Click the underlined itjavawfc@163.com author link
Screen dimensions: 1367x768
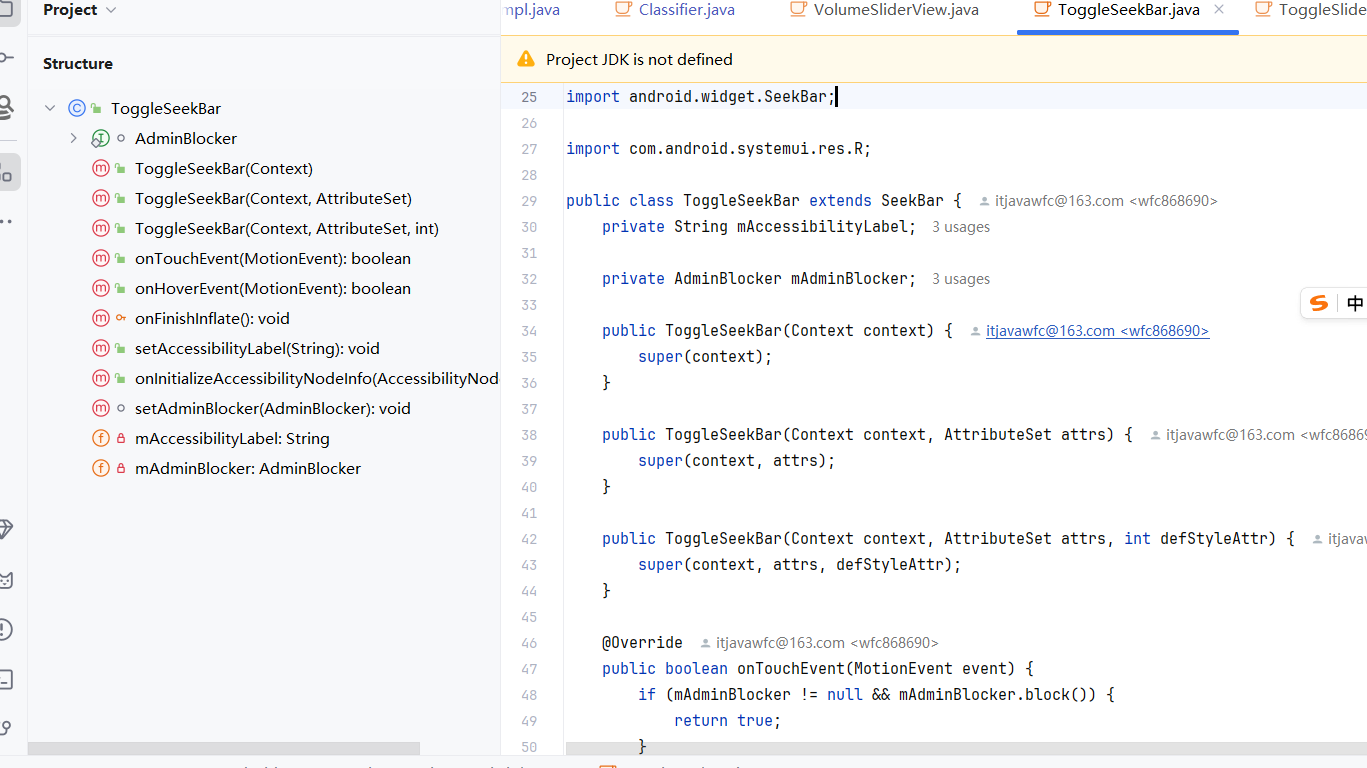click(x=1097, y=331)
